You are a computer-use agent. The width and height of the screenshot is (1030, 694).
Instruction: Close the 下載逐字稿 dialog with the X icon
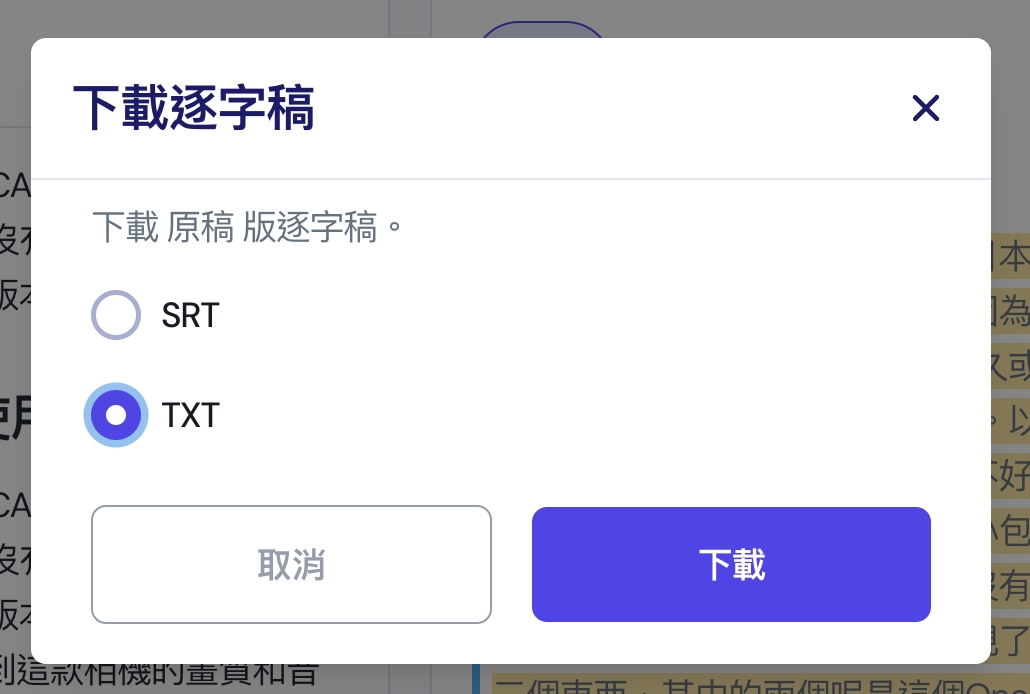click(x=926, y=108)
